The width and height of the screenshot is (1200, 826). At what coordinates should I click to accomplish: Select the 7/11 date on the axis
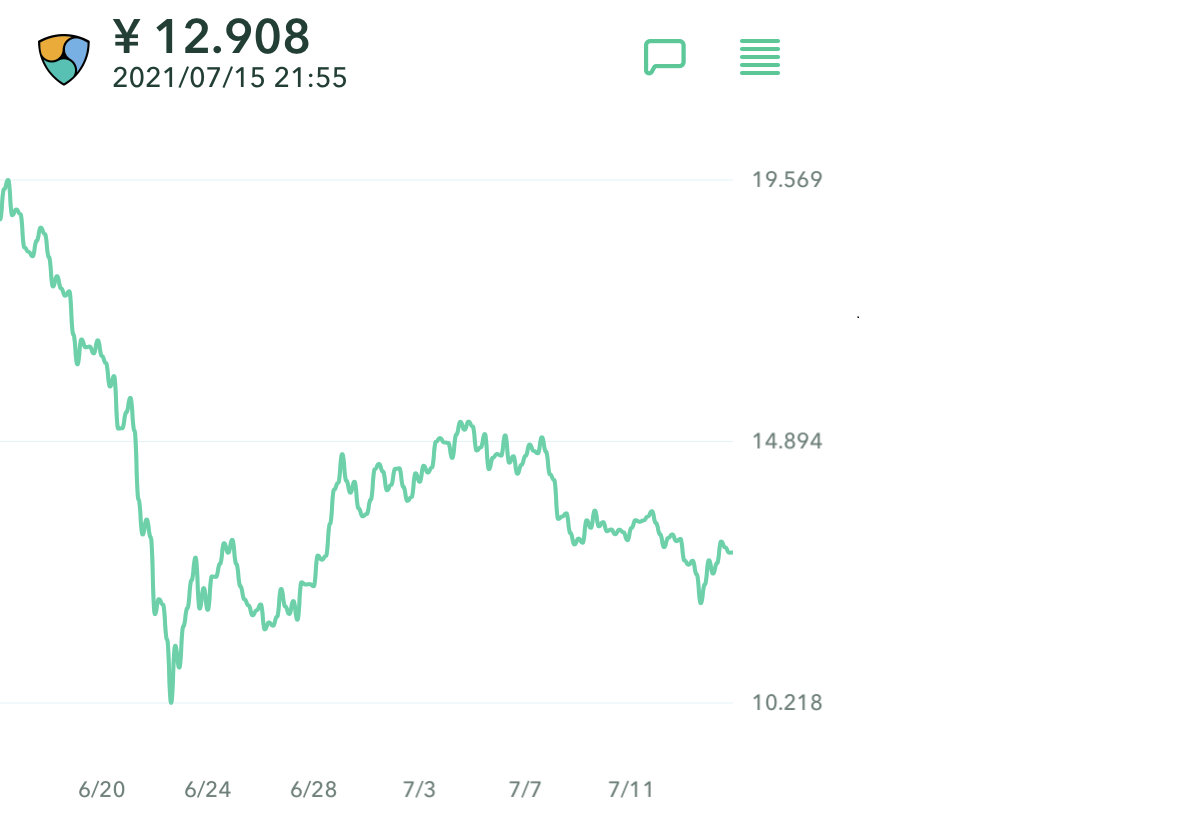pos(631,790)
